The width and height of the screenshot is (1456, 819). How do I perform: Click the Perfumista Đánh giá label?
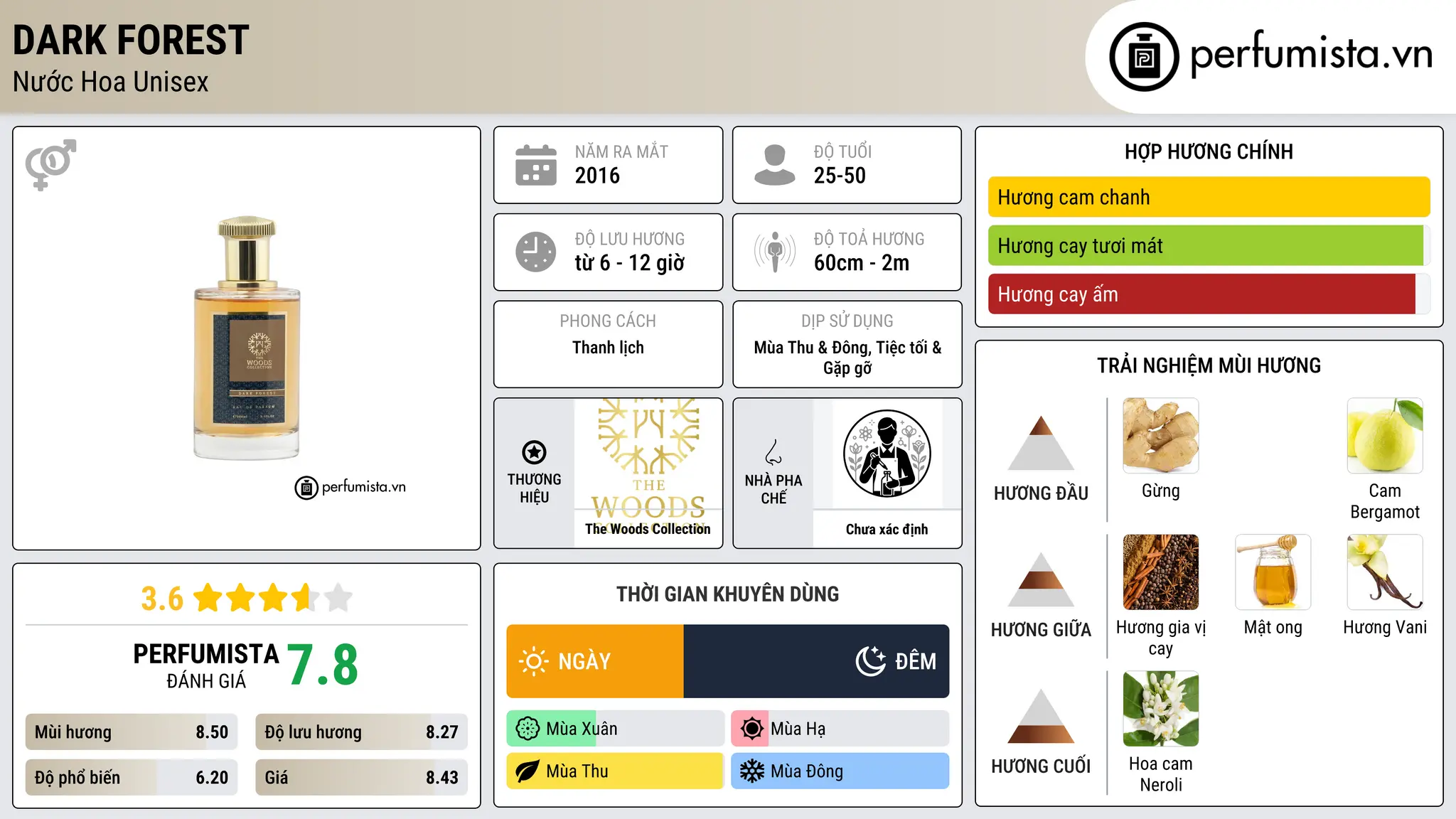coord(206,665)
